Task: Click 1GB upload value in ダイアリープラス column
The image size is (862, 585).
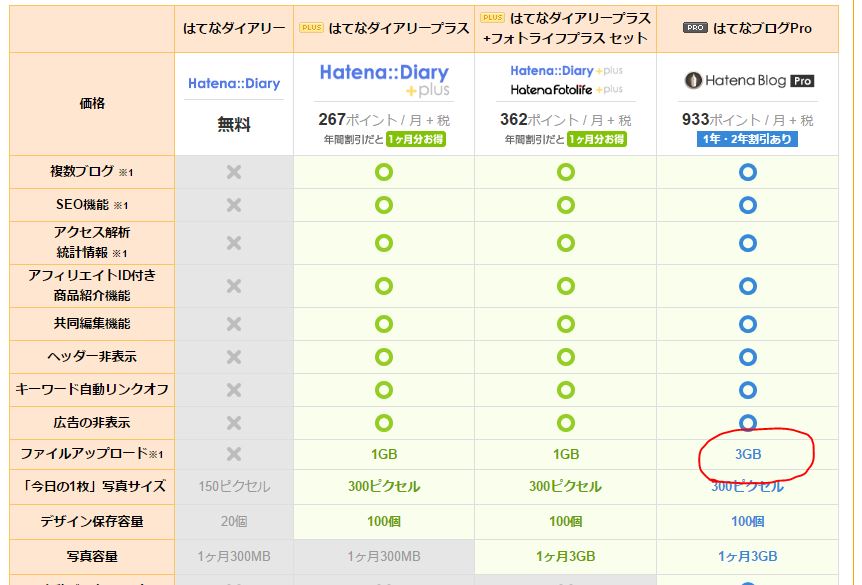Action: (x=384, y=454)
